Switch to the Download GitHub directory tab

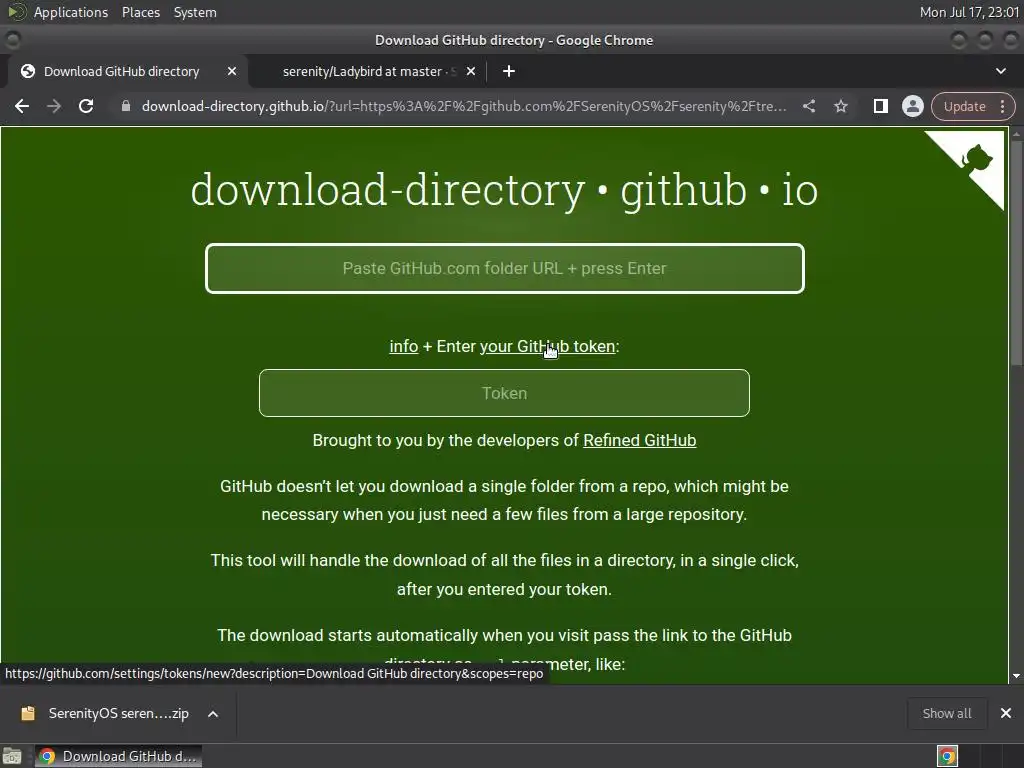(x=124, y=71)
